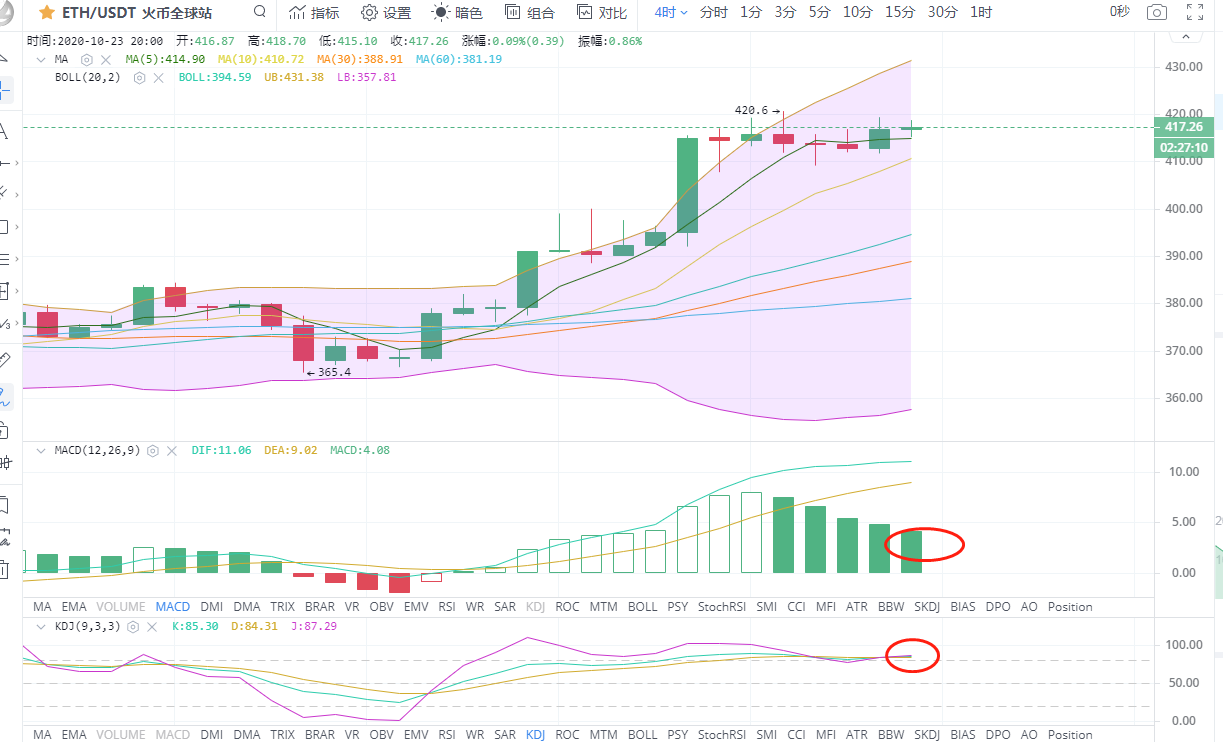Viewport: 1223px width, 742px height.
Task: Collapse the MACD panel chevron
Action: click(x=41, y=451)
